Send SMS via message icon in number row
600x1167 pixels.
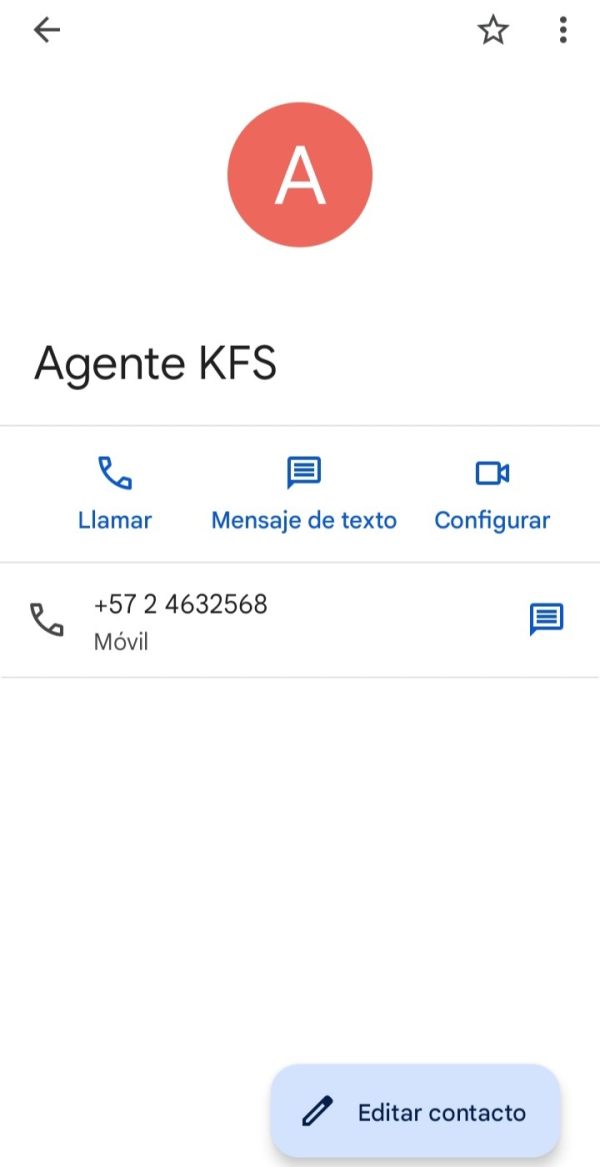coord(546,619)
